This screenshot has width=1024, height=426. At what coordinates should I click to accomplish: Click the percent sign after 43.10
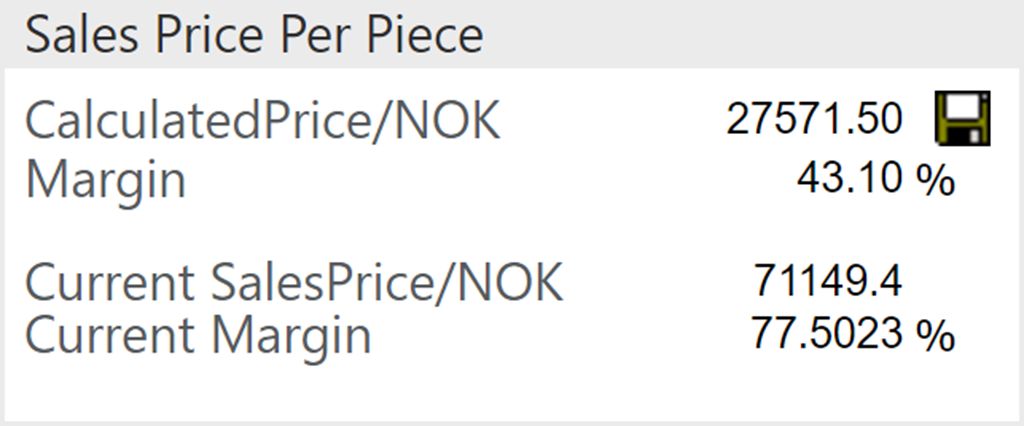(x=937, y=179)
